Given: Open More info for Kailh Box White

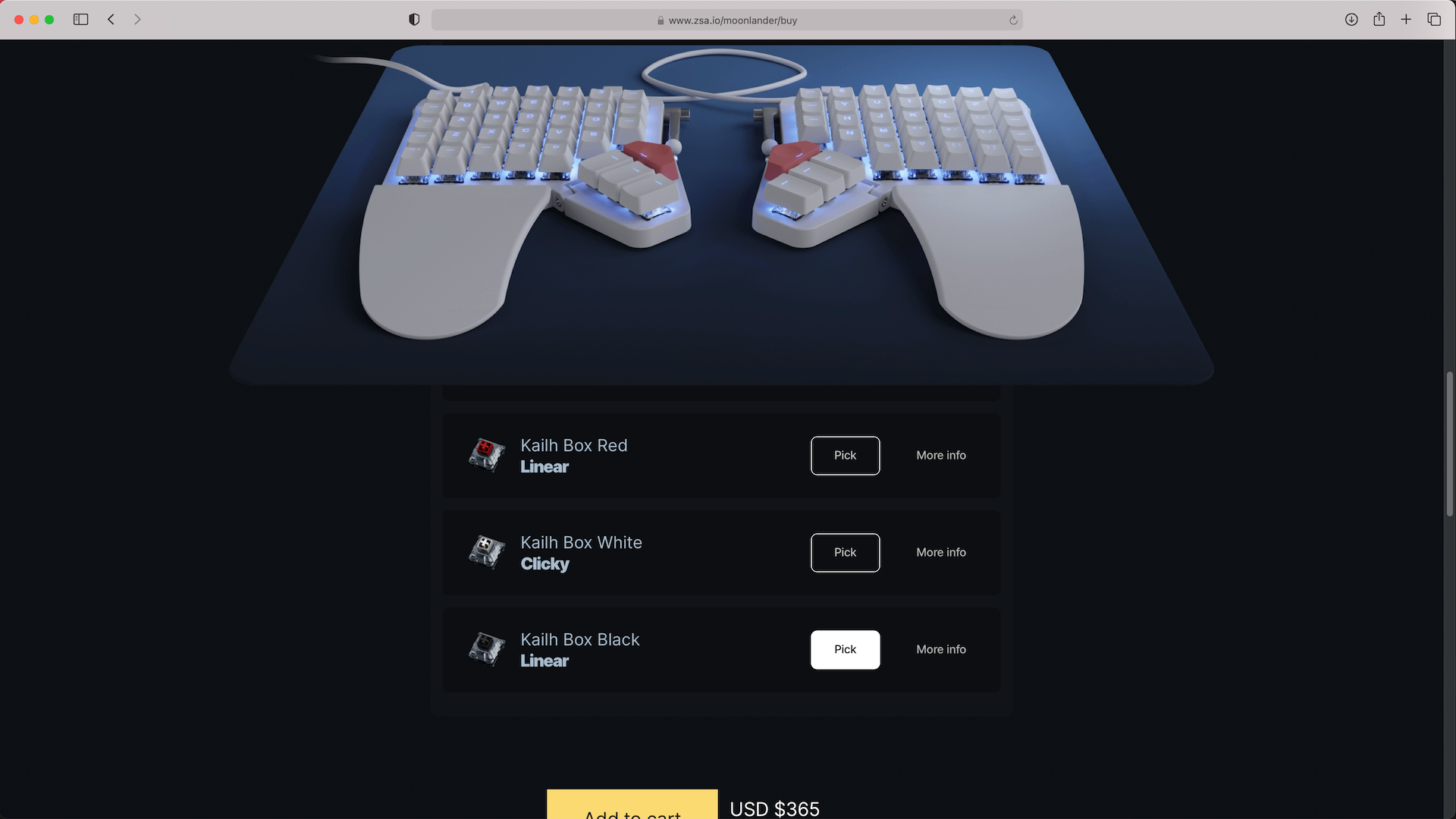Looking at the screenshot, I should tap(941, 552).
